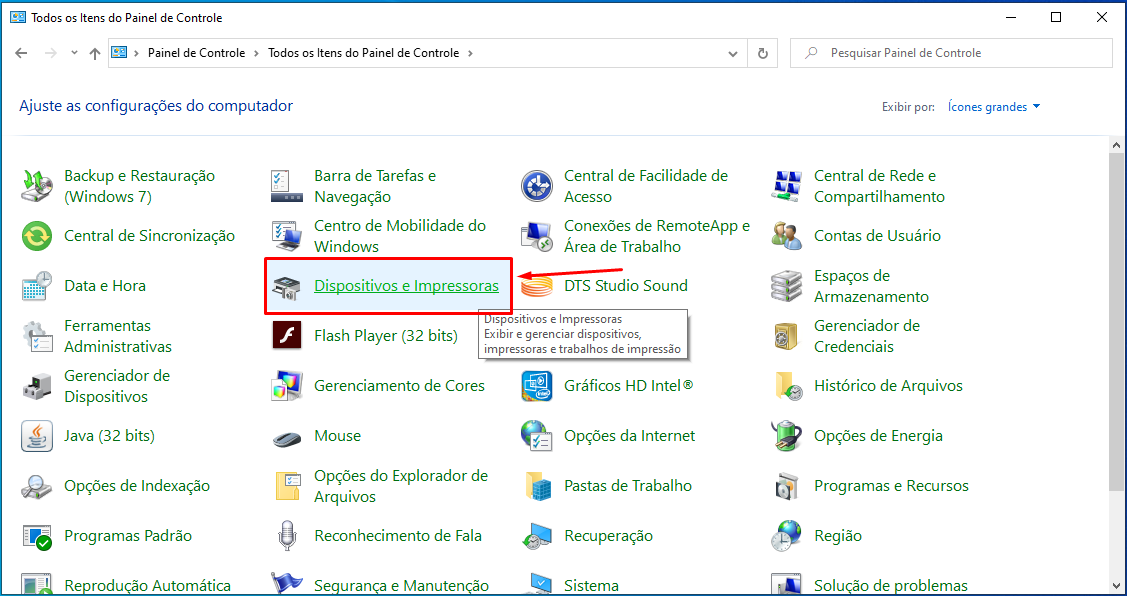Click the refresh button beside address bar

[x=763, y=53]
